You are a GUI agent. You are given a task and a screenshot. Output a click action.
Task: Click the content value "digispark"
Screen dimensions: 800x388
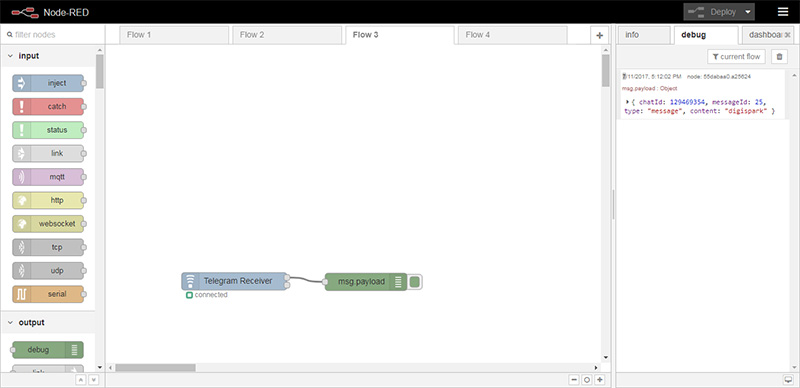[746, 111]
